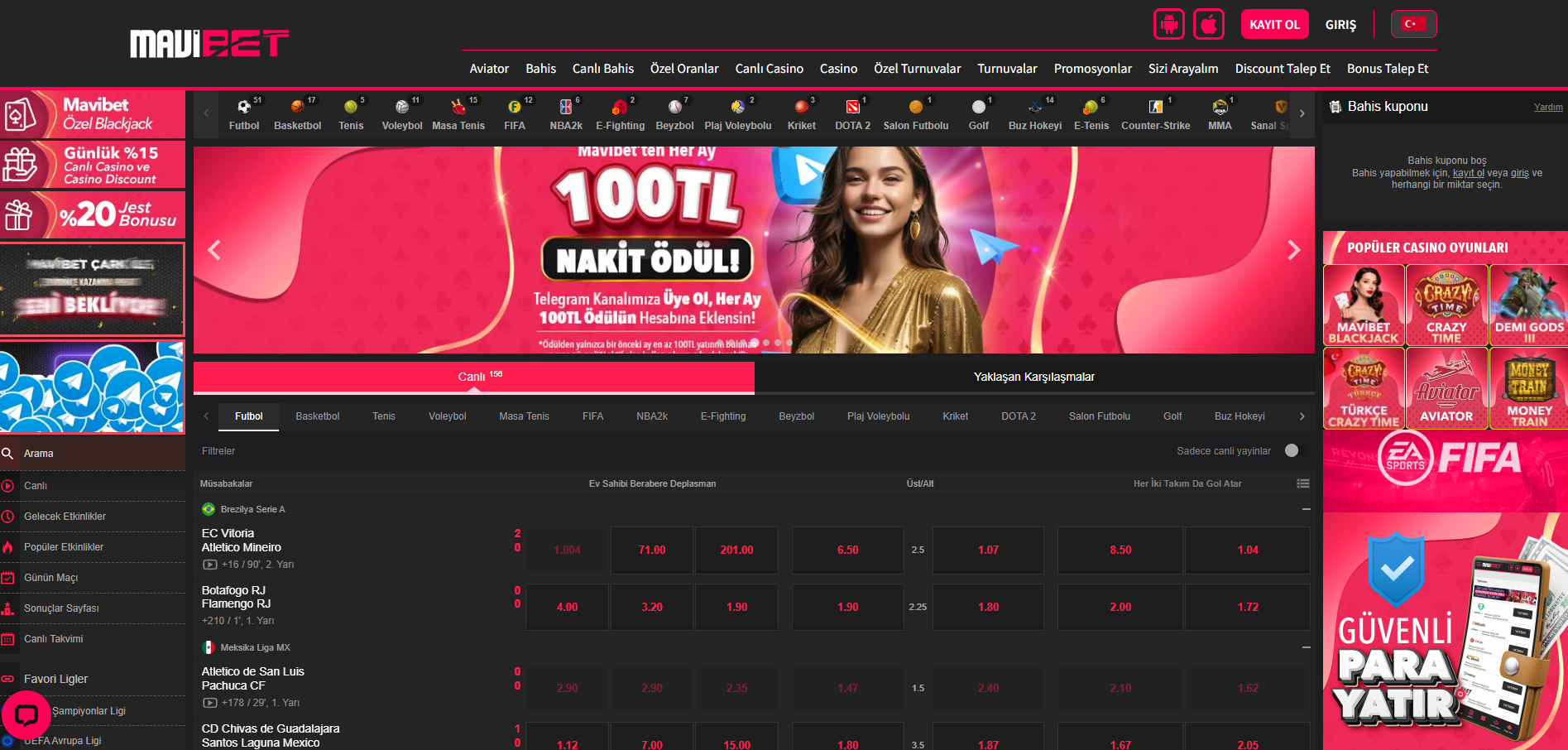Screen dimensions: 1568x750
Task: Click the Android app download icon
Action: point(1168,24)
